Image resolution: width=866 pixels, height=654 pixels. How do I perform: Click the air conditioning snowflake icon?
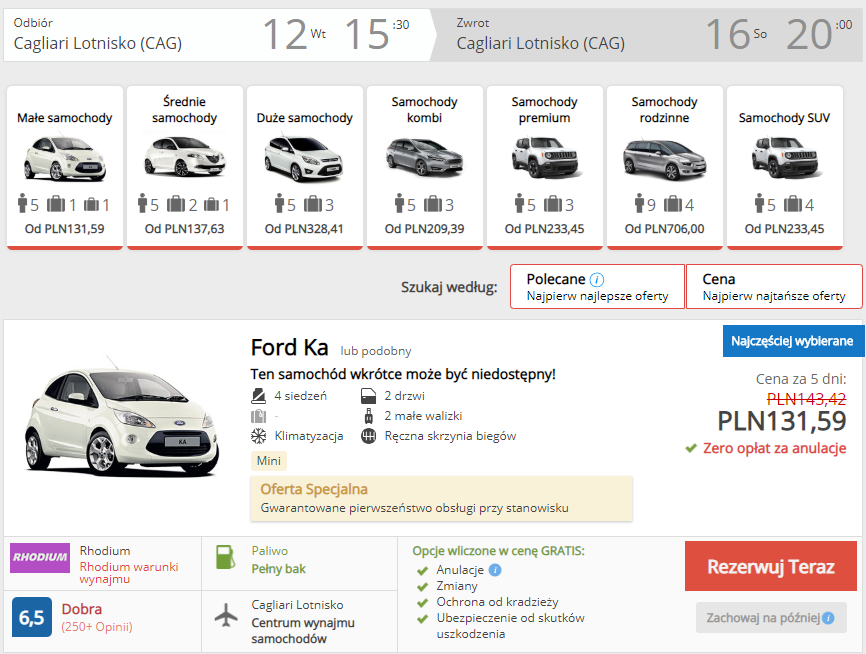pyautogui.click(x=257, y=436)
